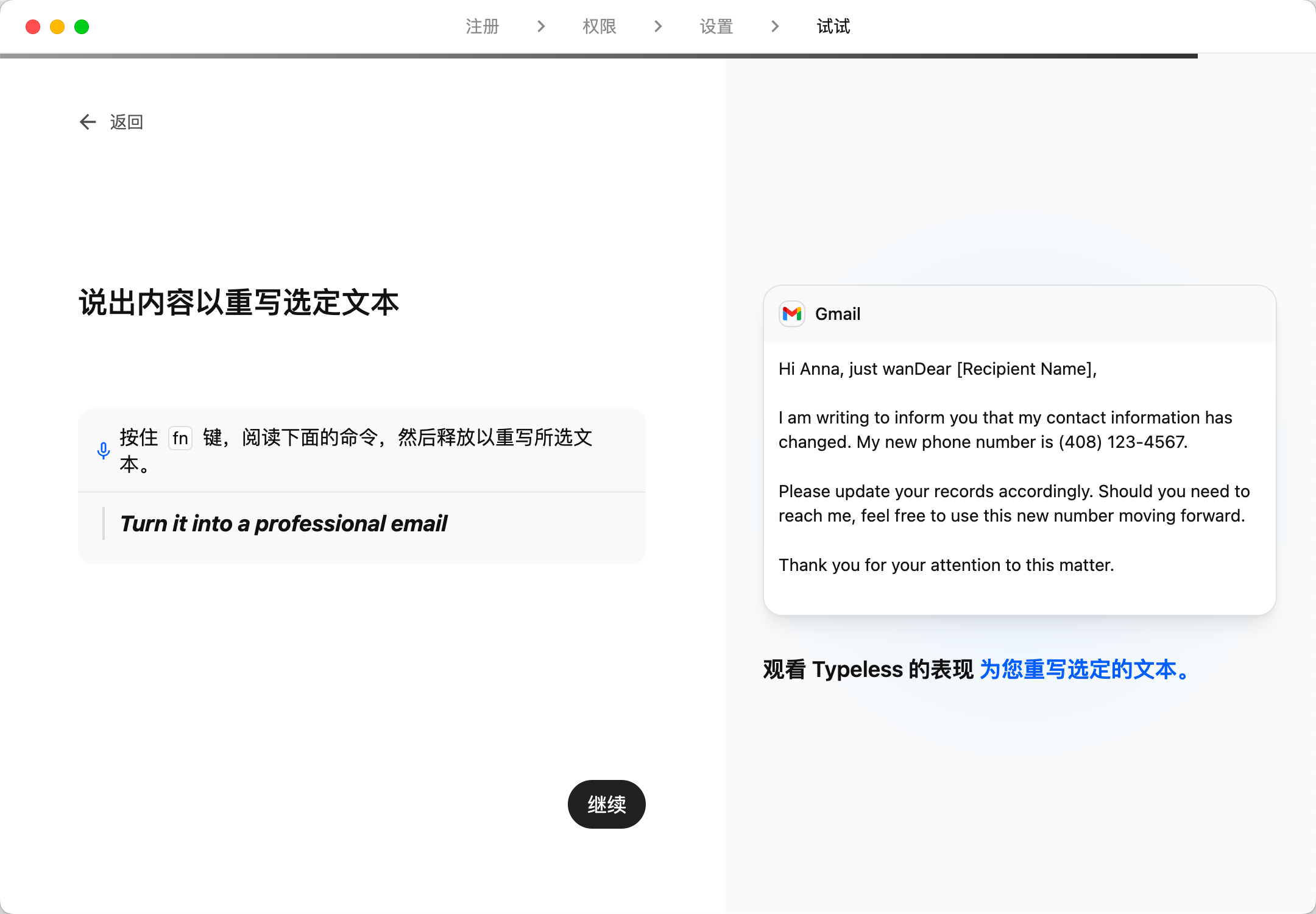Click the red close window button

33,27
